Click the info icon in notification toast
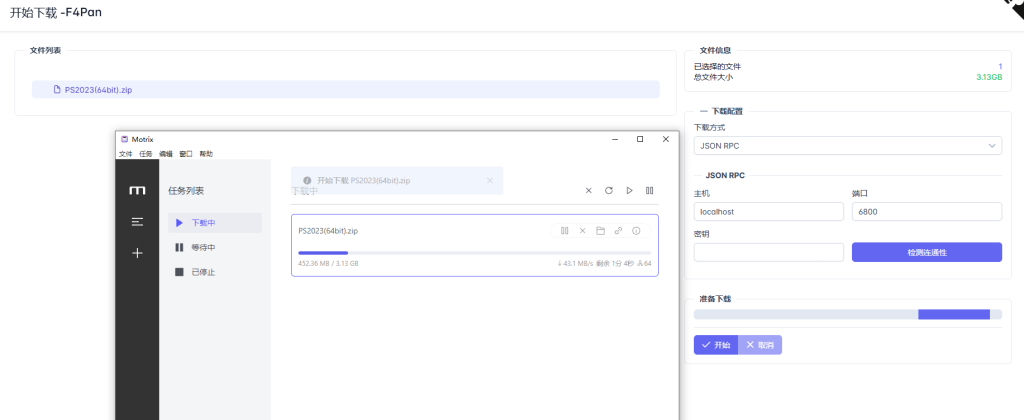Viewport: 1024px width, 420px height. tap(307, 180)
